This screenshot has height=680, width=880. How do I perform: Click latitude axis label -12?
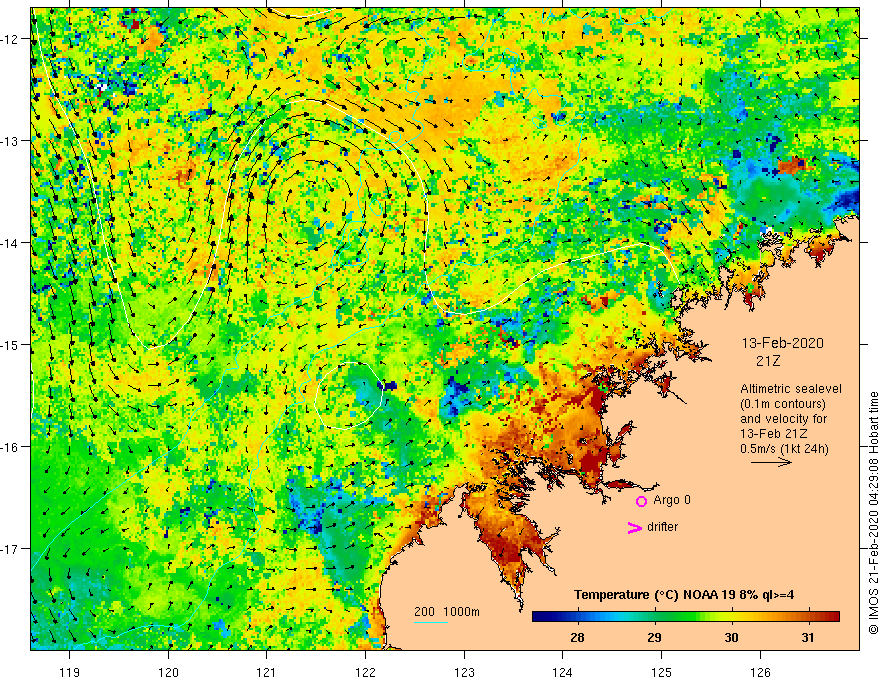pos(10,39)
